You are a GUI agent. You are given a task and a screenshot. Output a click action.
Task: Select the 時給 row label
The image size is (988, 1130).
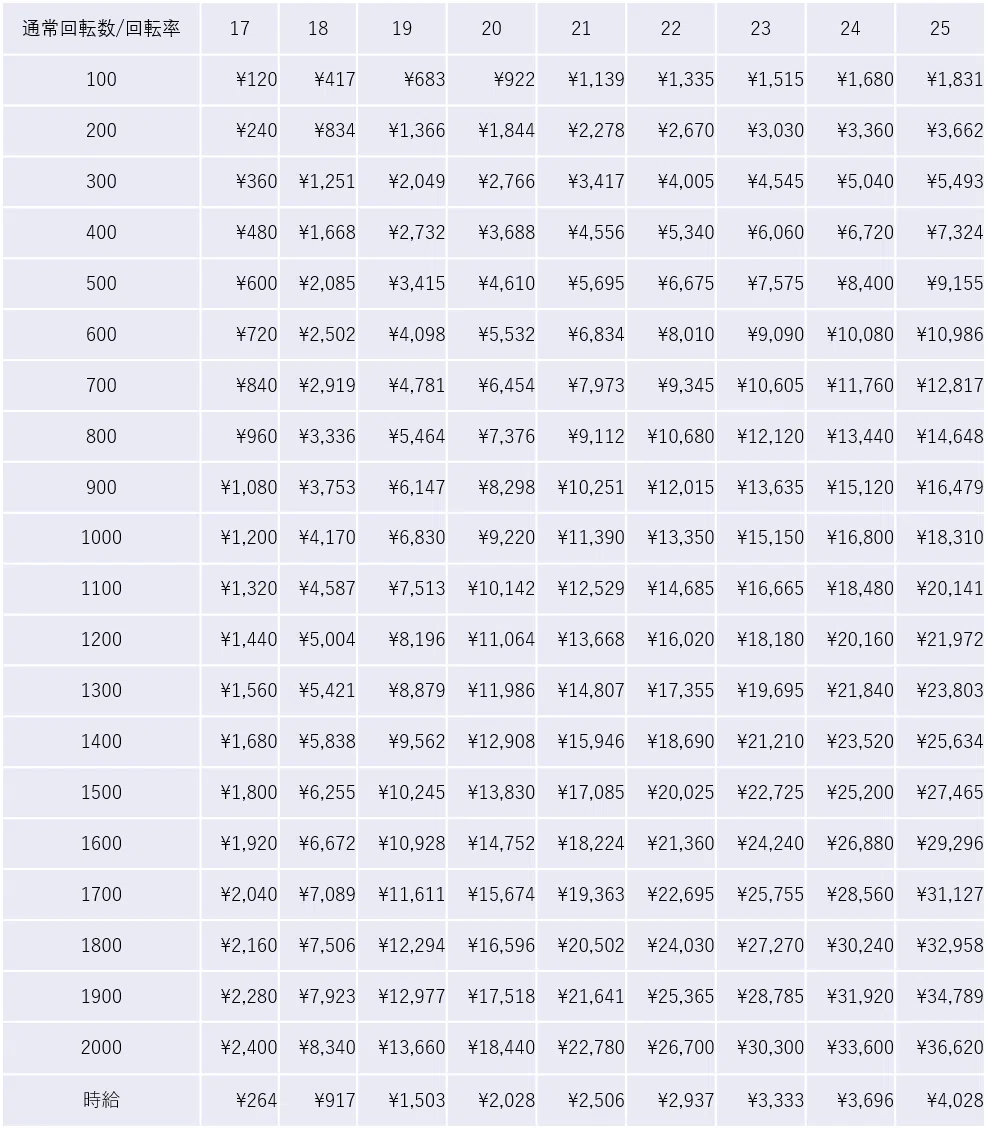tap(101, 1100)
